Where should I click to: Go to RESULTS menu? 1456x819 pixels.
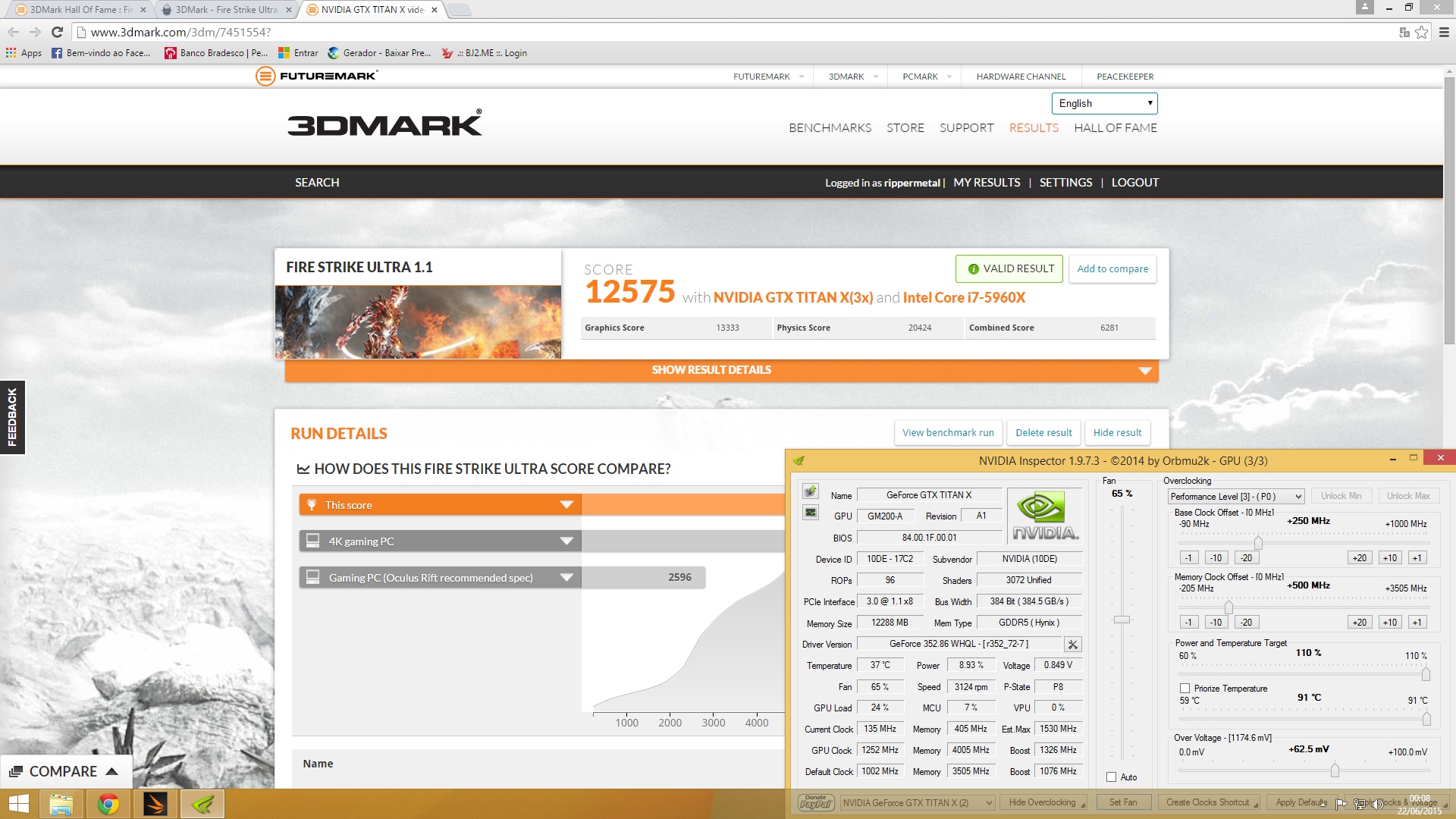coord(1034,128)
